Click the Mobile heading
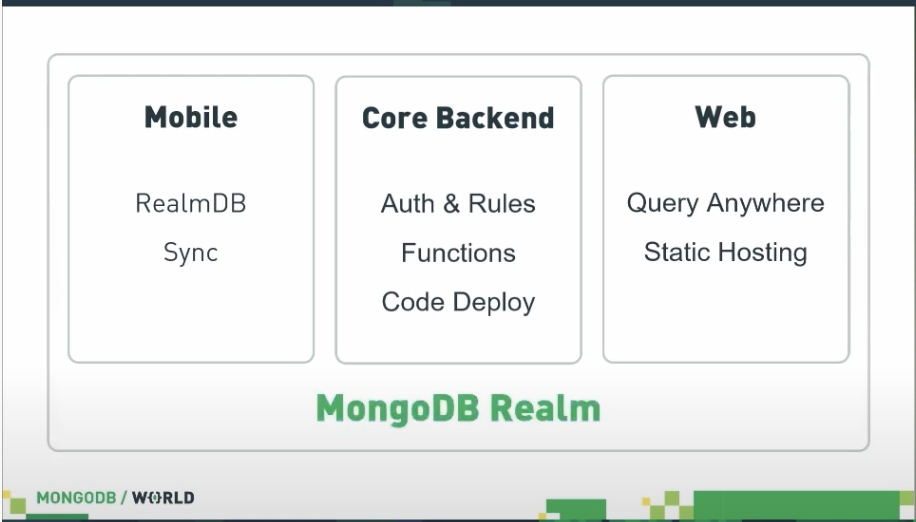 [191, 117]
